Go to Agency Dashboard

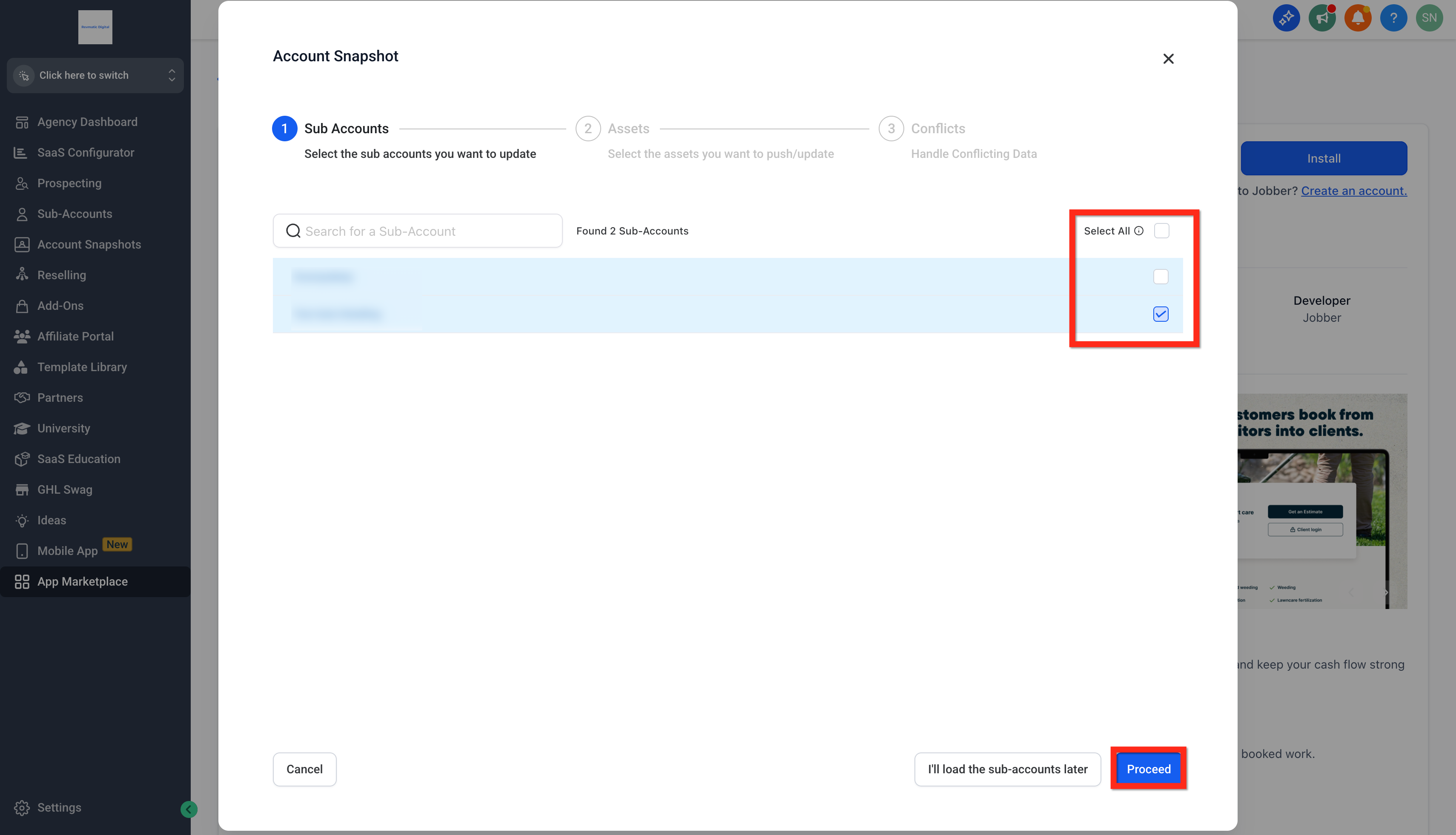pyautogui.click(x=87, y=122)
